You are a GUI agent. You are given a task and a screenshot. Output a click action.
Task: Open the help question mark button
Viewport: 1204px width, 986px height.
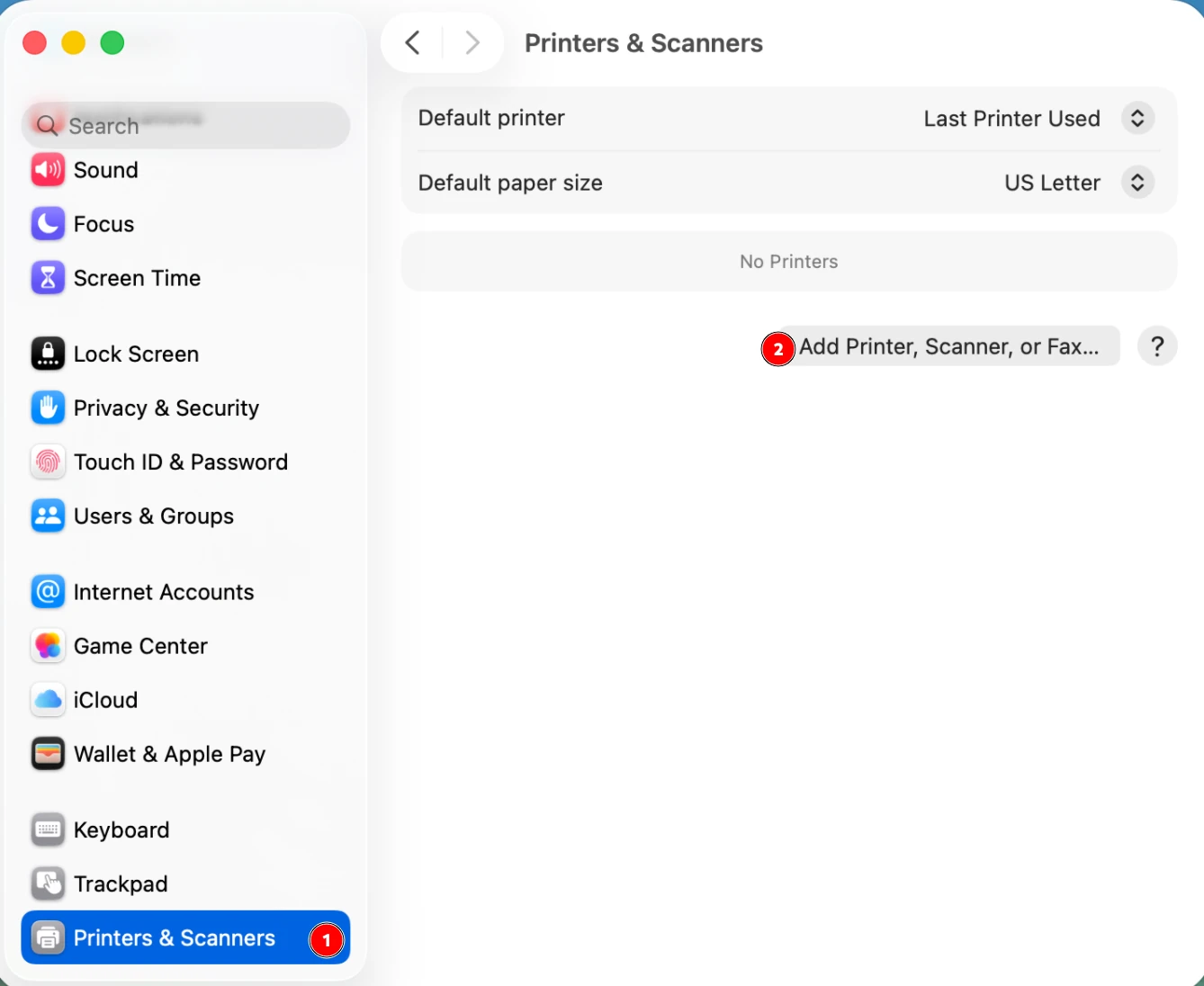(x=1157, y=346)
